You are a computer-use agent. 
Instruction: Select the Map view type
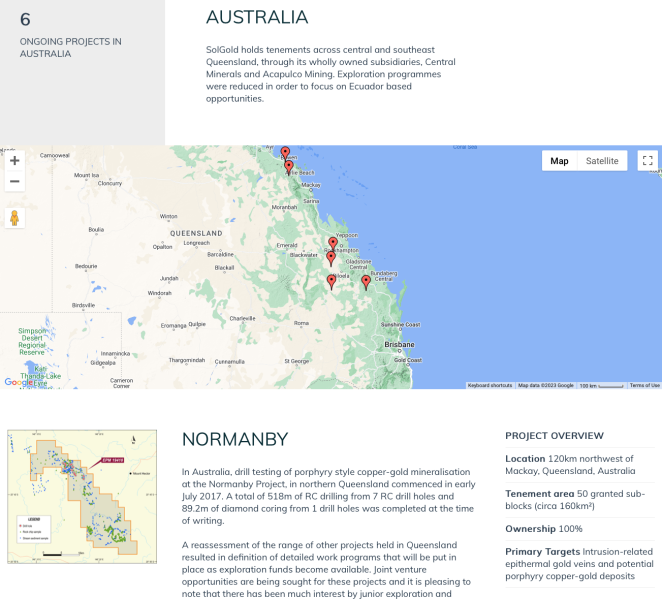click(559, 161)
